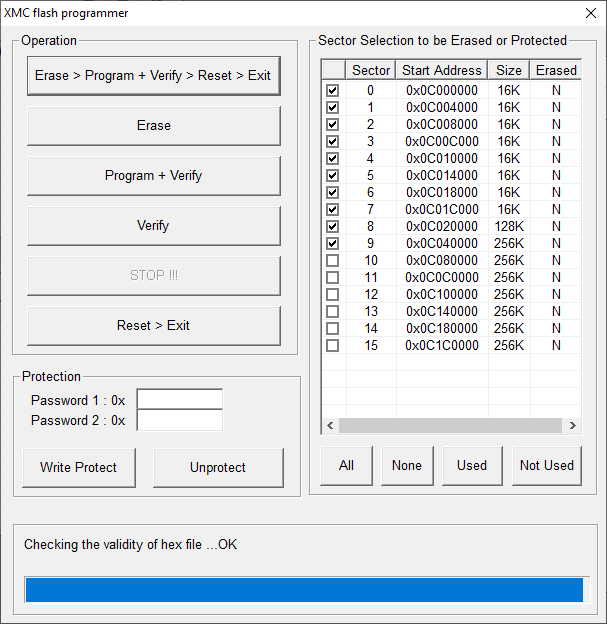607x624 pixels.
Task: Click the 128K size cell
Action: click(509, 226)
